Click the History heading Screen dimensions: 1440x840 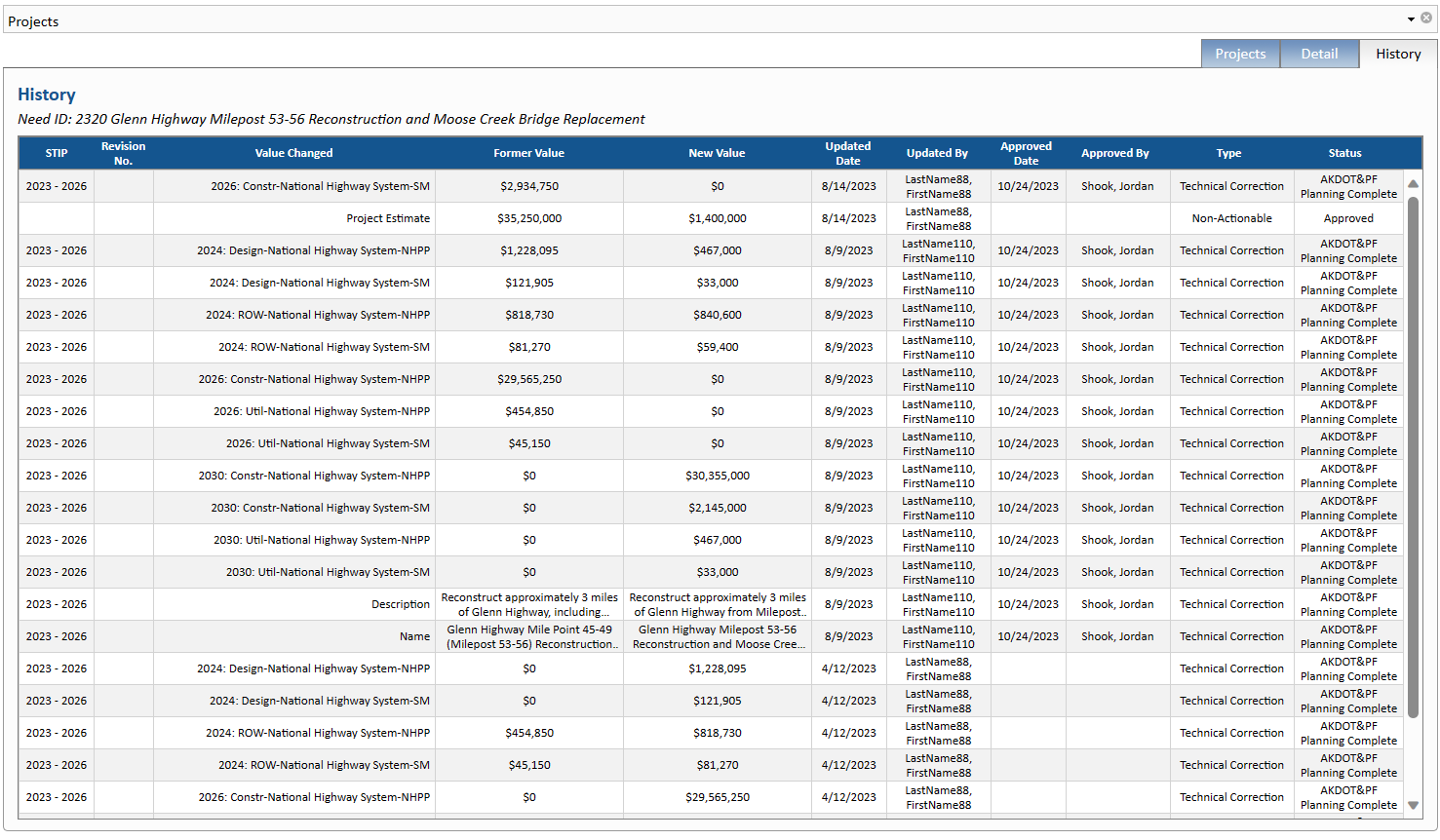pyautogui.click(x=46, y=95)
